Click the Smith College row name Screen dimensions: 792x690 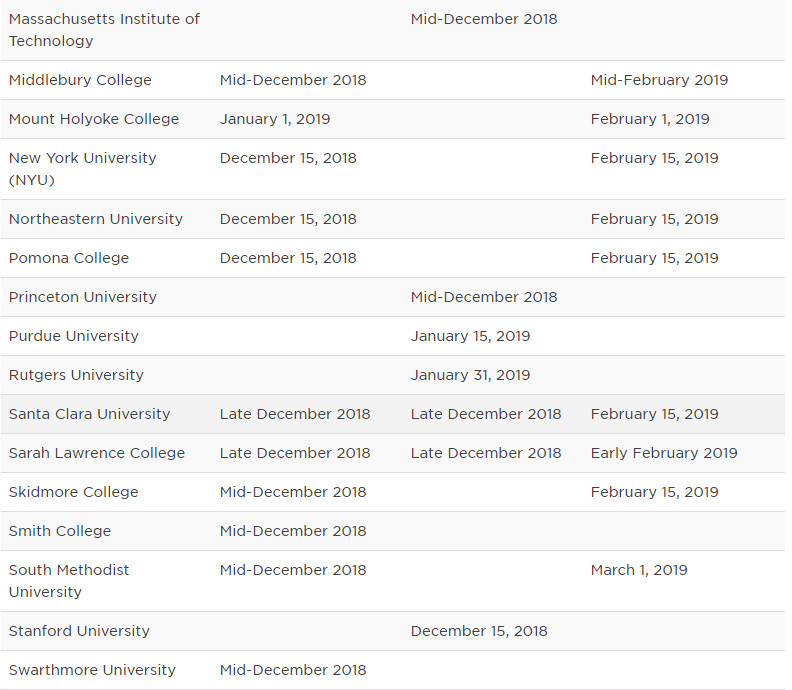60,531
